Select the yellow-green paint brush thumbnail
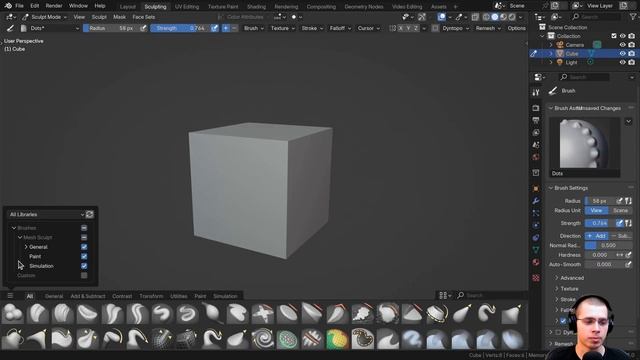The image size is (640, 360). coord(337,339)
